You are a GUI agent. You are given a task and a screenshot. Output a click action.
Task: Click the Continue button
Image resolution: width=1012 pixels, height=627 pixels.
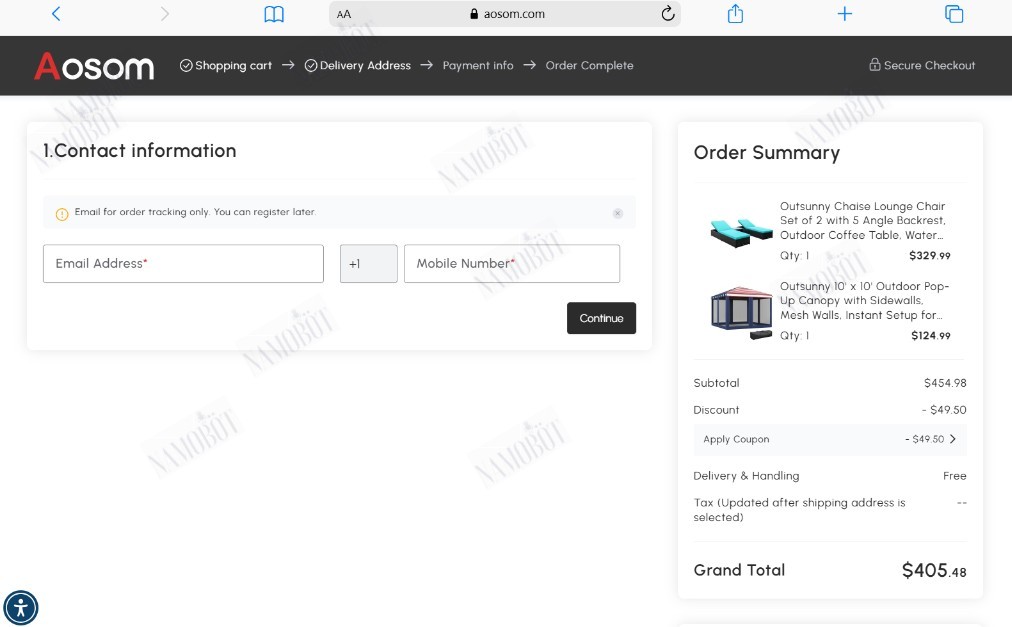point(602,318)
